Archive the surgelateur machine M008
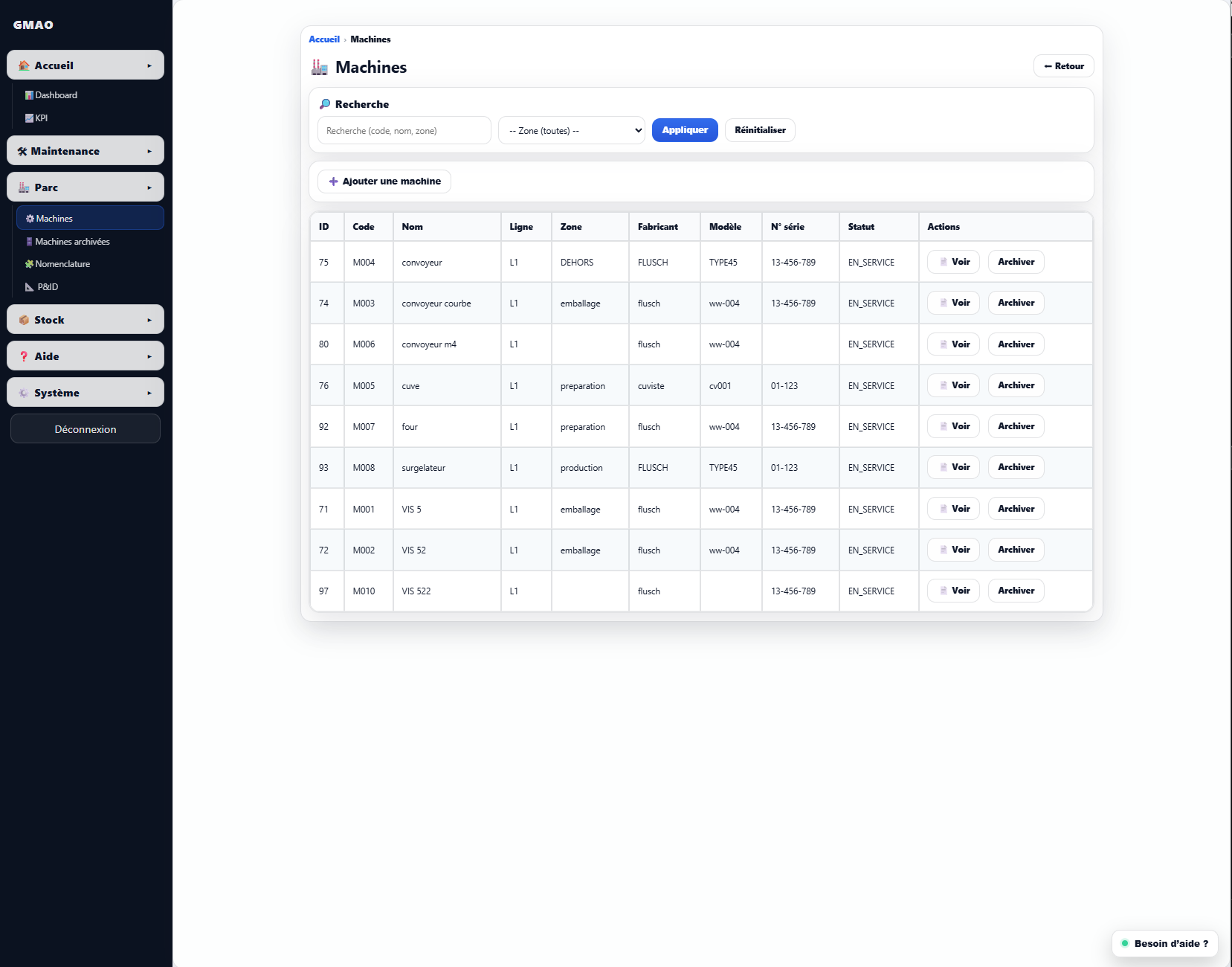 [x=1016, y=467]
